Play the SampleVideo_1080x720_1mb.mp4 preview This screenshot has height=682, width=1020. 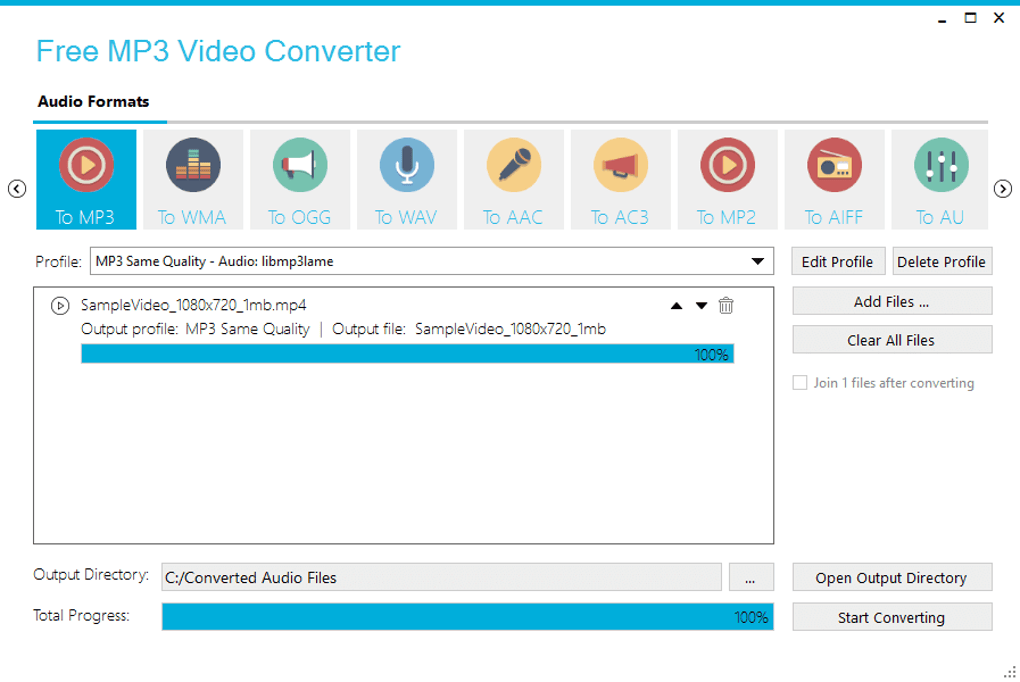[60, 305]
